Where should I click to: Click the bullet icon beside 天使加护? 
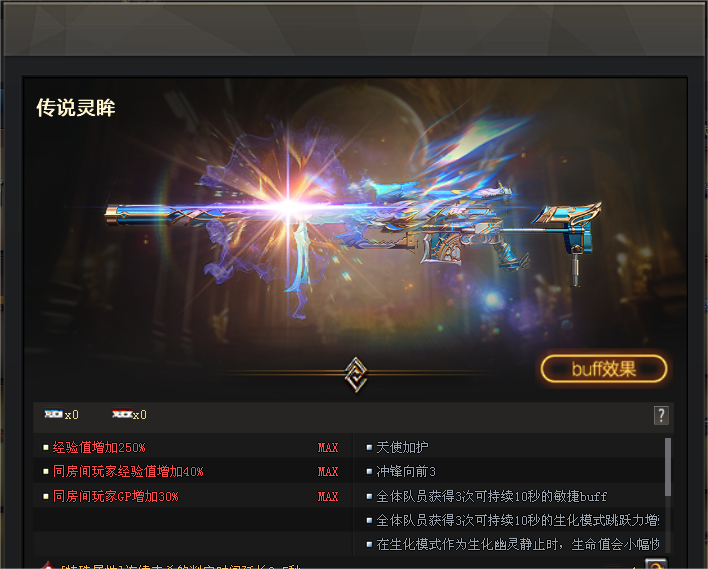point(369,448)
